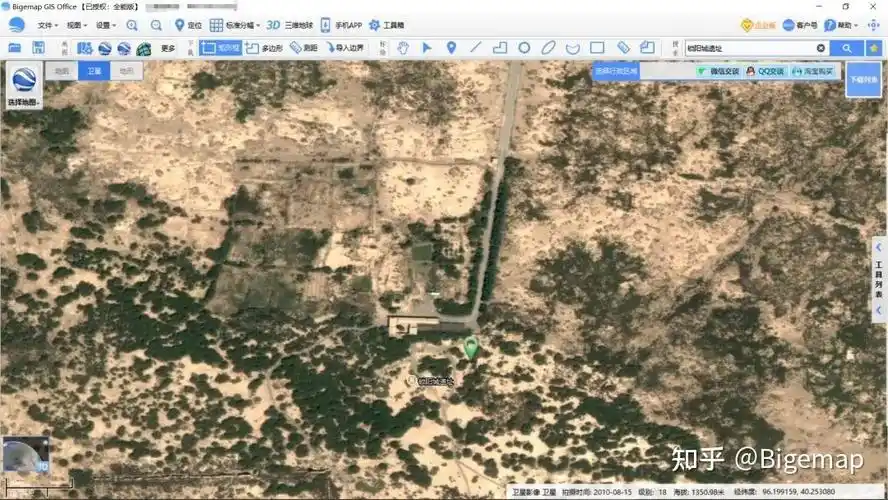The image size is (888, 500).
Task: Select the line drawing tool
Action: 475,47
